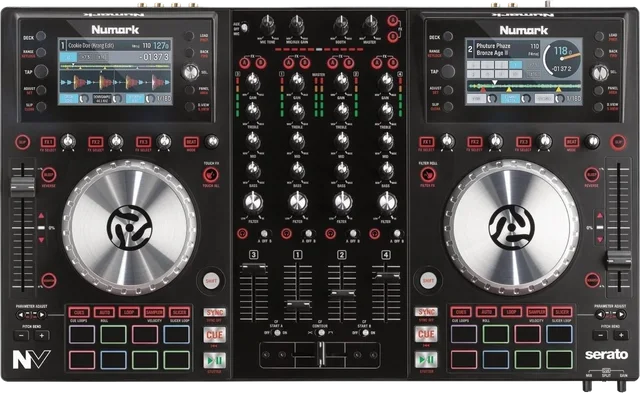Image resolution: width=640 pixels, height=393 pixels.
Task: Flip channel 3 crossfader assign switch
Action: pyautogui.click(x=264, y=234)
